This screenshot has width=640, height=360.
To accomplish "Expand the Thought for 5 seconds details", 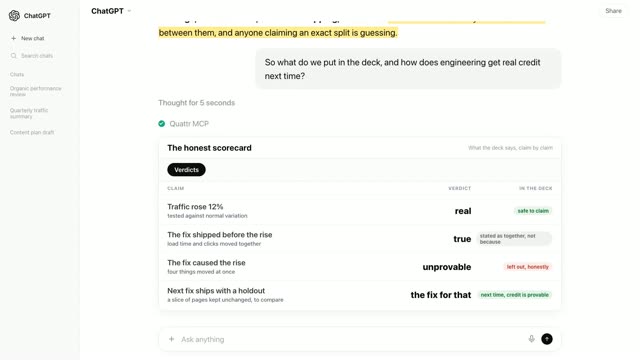I will click(x=197, y=103).
